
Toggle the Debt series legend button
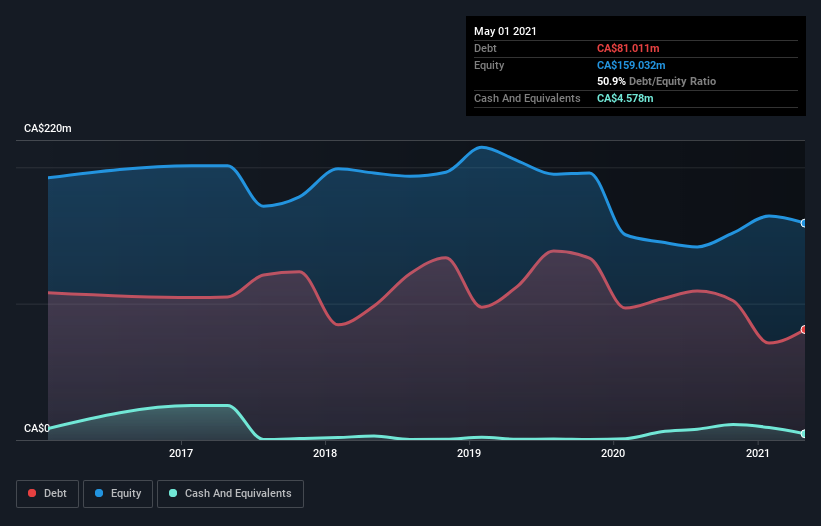click(x=48, y=494)
